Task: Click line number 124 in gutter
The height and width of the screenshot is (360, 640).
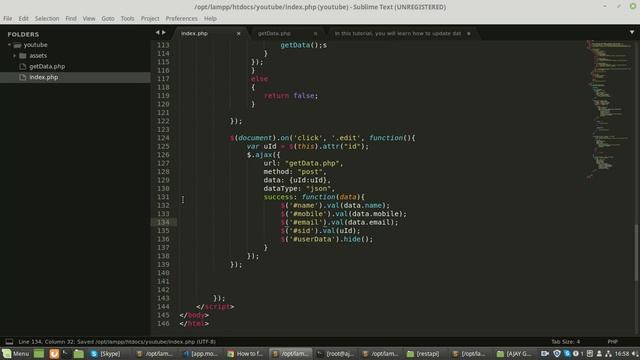Action: click(163, 138)
